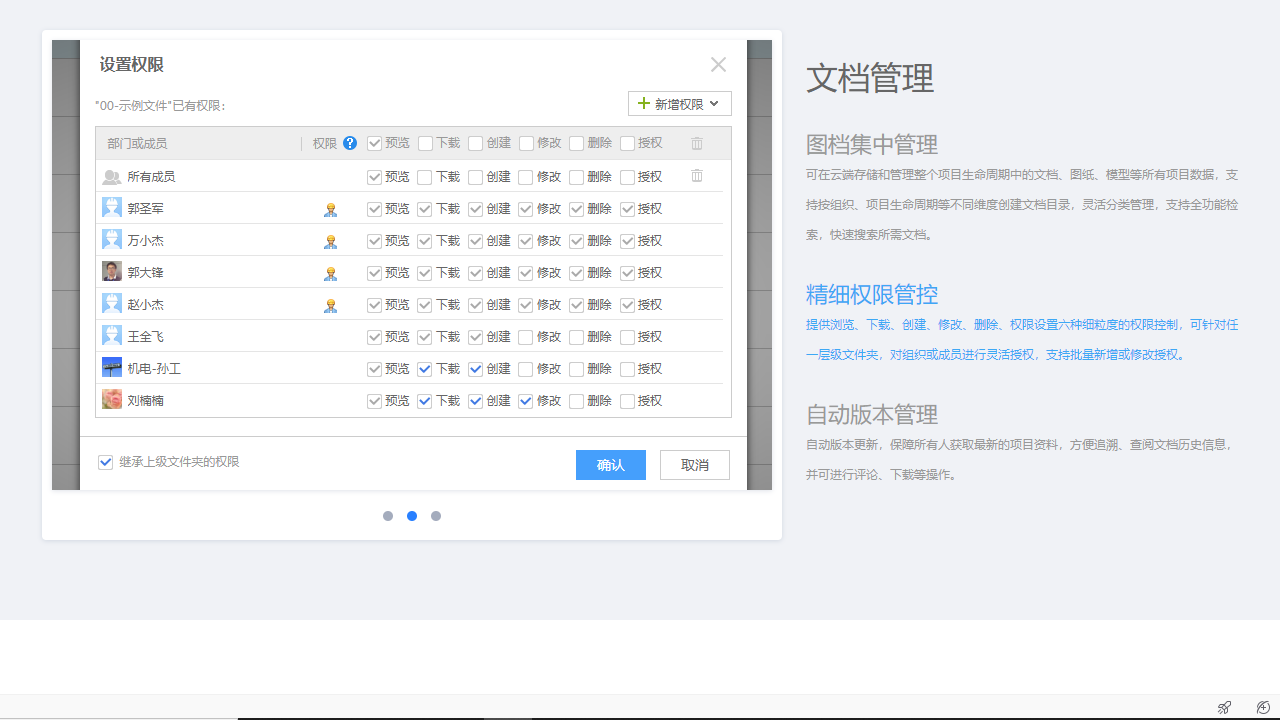
Task: Click the rocket icon in the bottom toolbar
Action: tap(1224, 707)
